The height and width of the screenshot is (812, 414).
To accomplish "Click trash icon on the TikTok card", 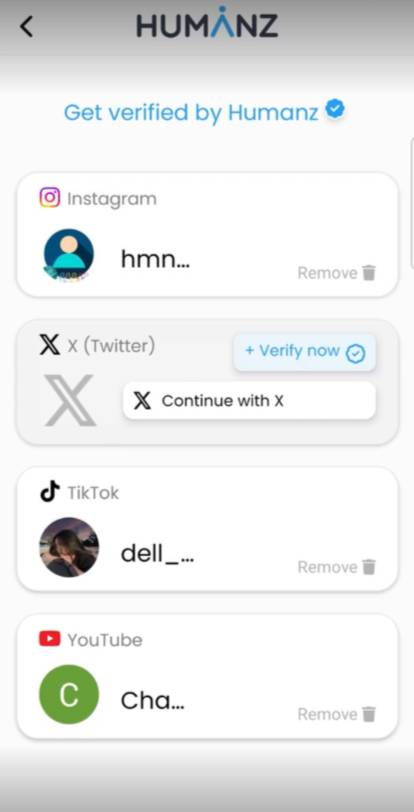I will (369, 567).
